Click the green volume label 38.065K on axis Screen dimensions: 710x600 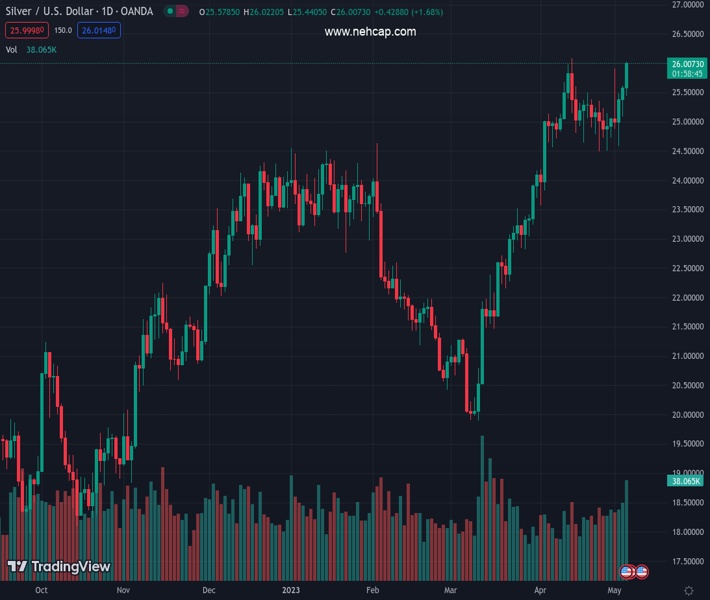(686, 481)
